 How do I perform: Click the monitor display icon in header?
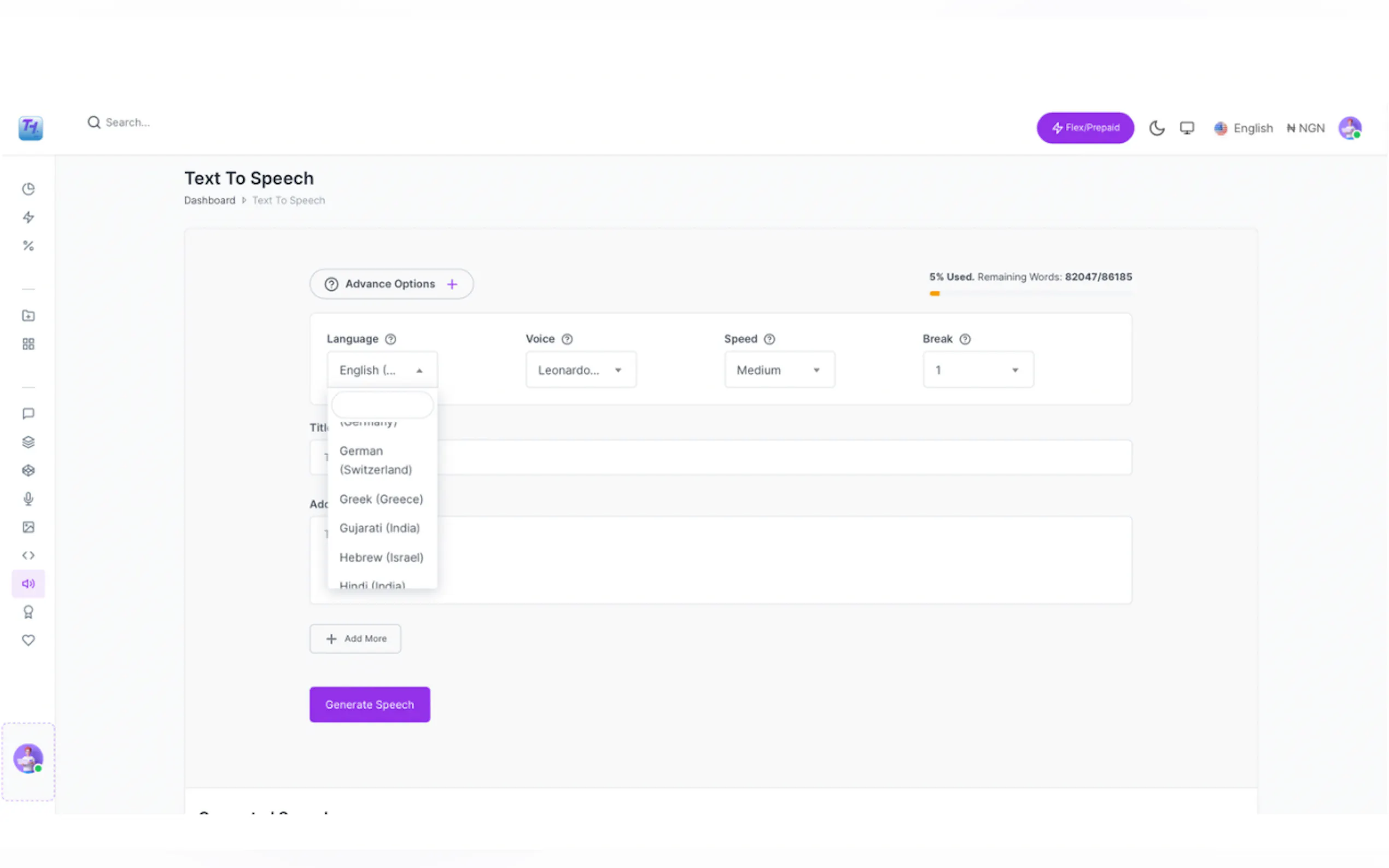(1187, 127)
